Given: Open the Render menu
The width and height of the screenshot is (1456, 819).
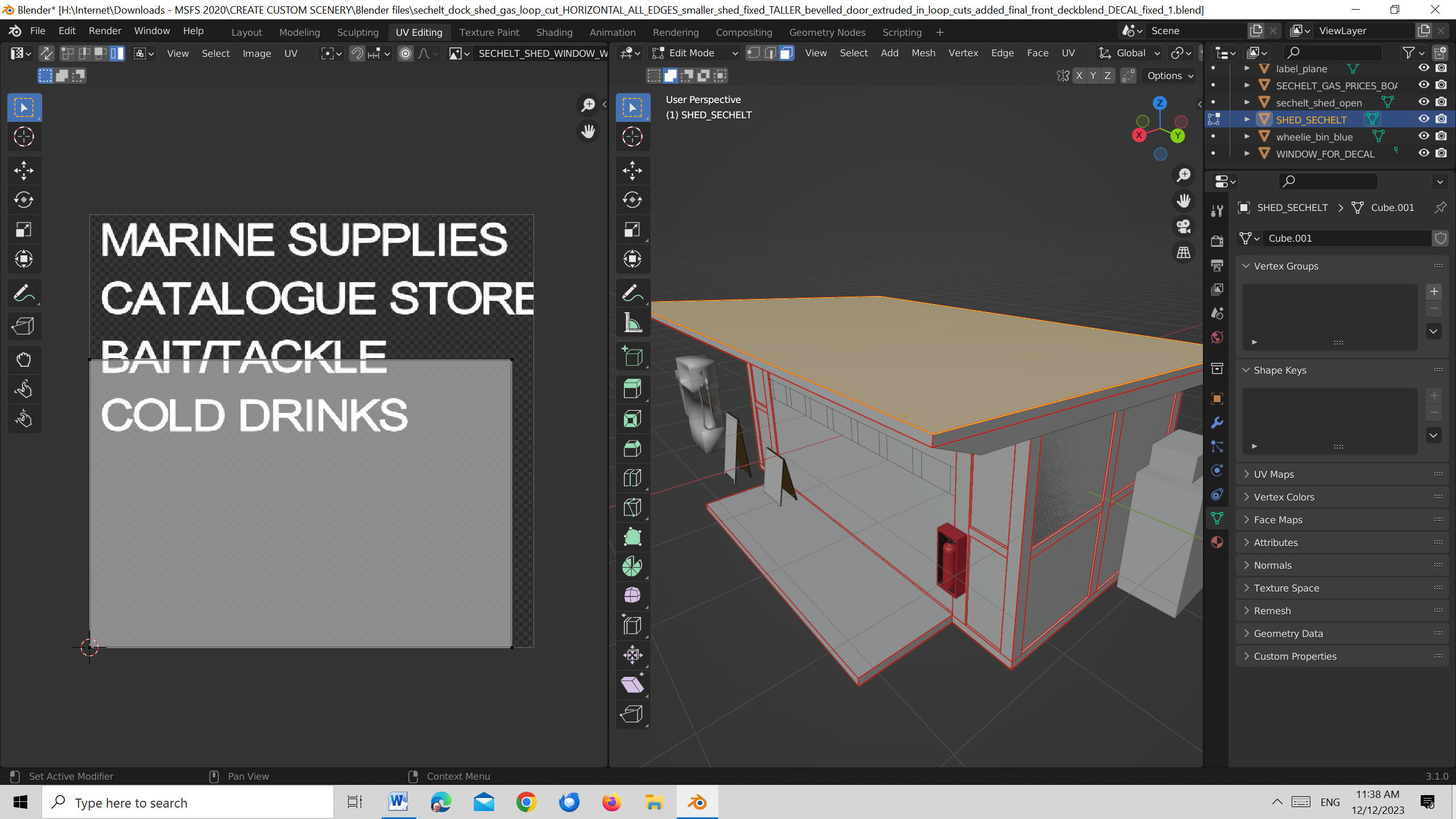Looking at the screenshot, I should (105, 31).
